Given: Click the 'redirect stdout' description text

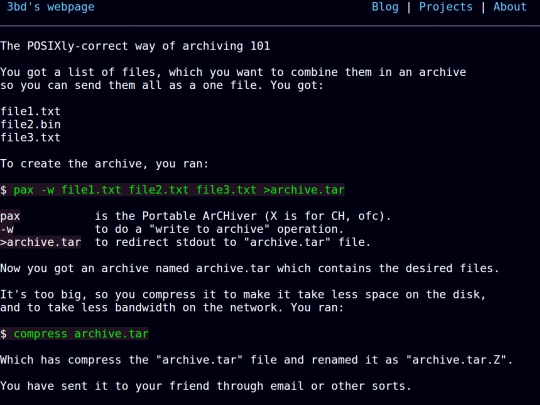Looking at the screenshot, I should 233,242.
